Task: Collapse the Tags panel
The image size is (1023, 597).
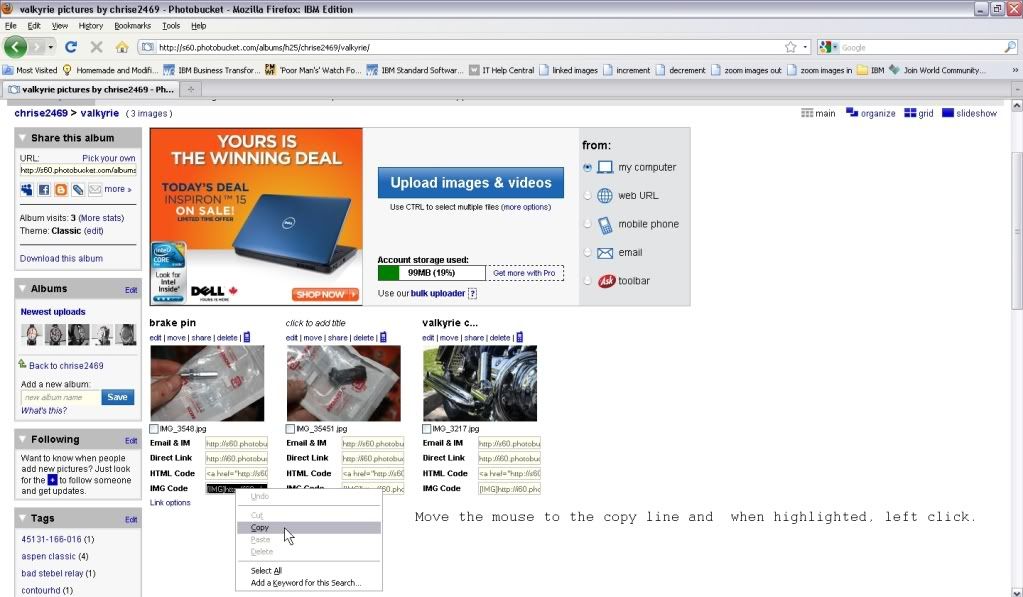Action: [22, 518]
